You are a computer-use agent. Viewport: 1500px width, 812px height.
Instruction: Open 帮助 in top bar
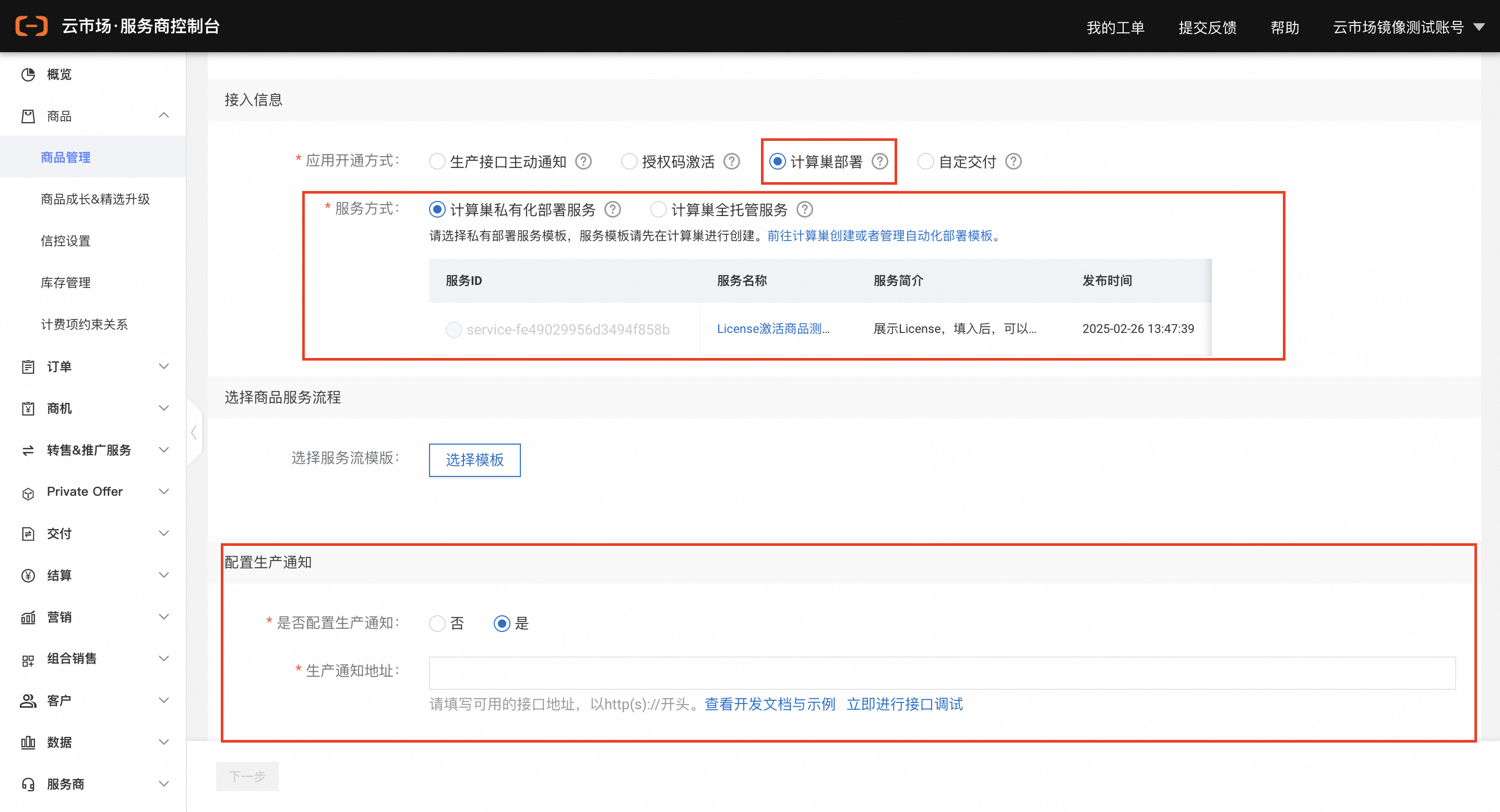tap(1284, 27)
